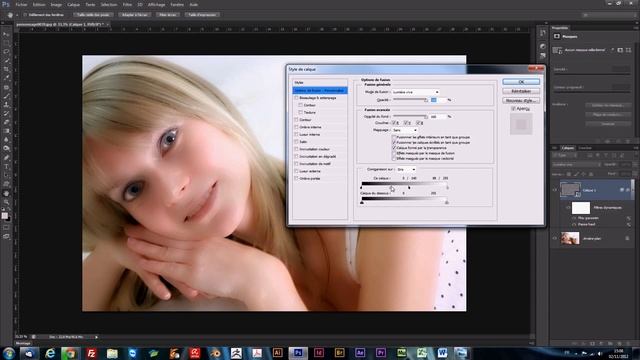640x360 pixels.
Task: Click the 'Nouveau style...' button
Action: (521, 100)
